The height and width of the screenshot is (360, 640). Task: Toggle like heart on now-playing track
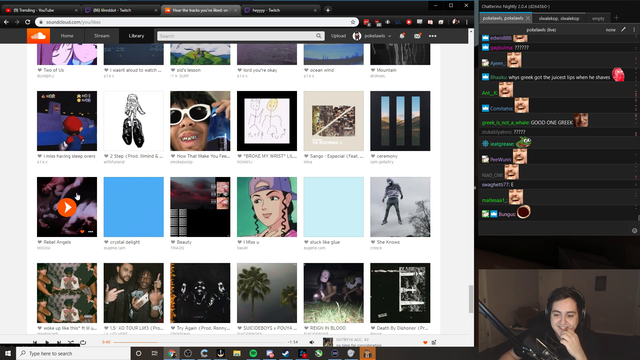point(425,342)
